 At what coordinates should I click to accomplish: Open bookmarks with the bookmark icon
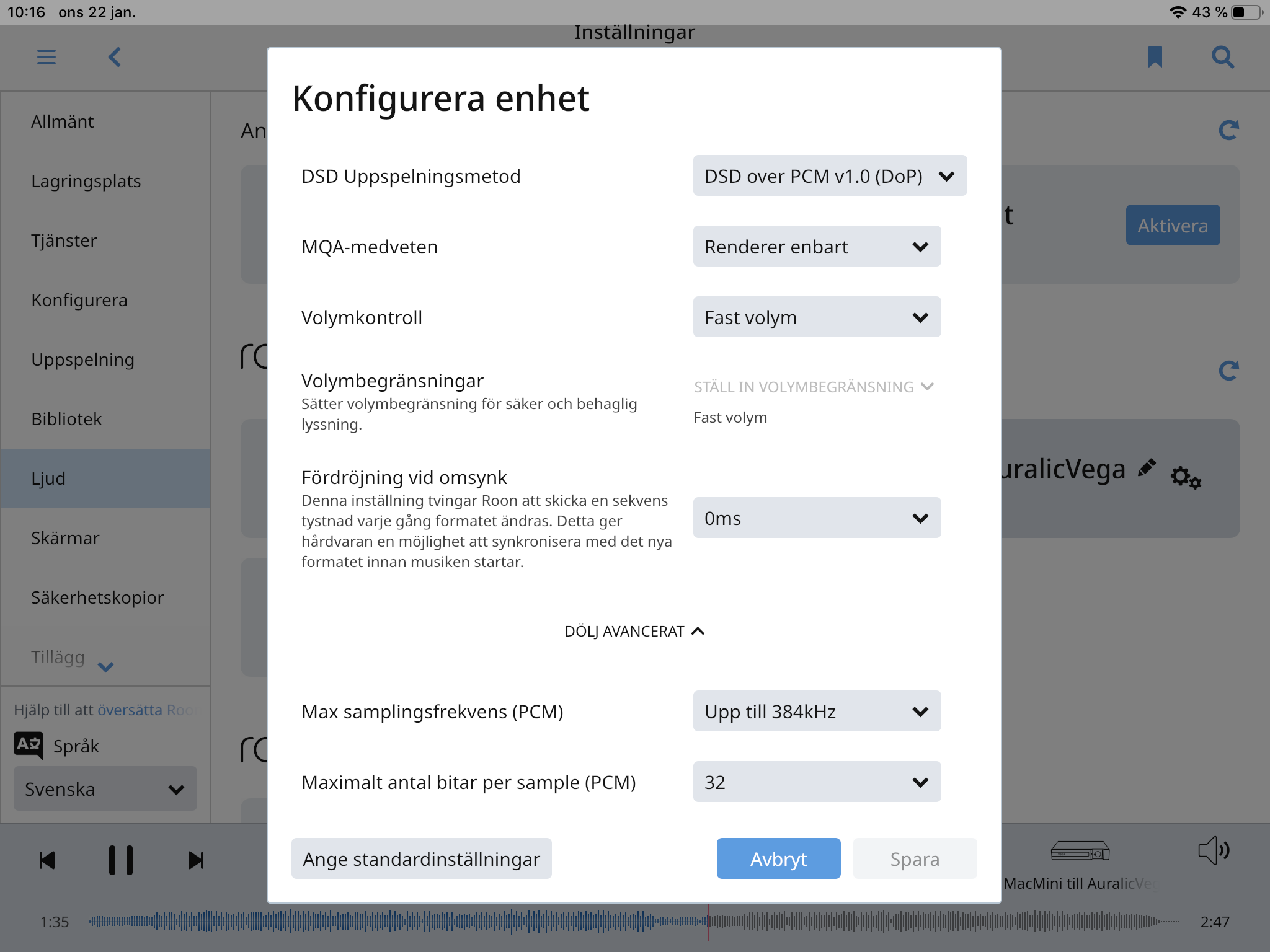[1155, 57]
